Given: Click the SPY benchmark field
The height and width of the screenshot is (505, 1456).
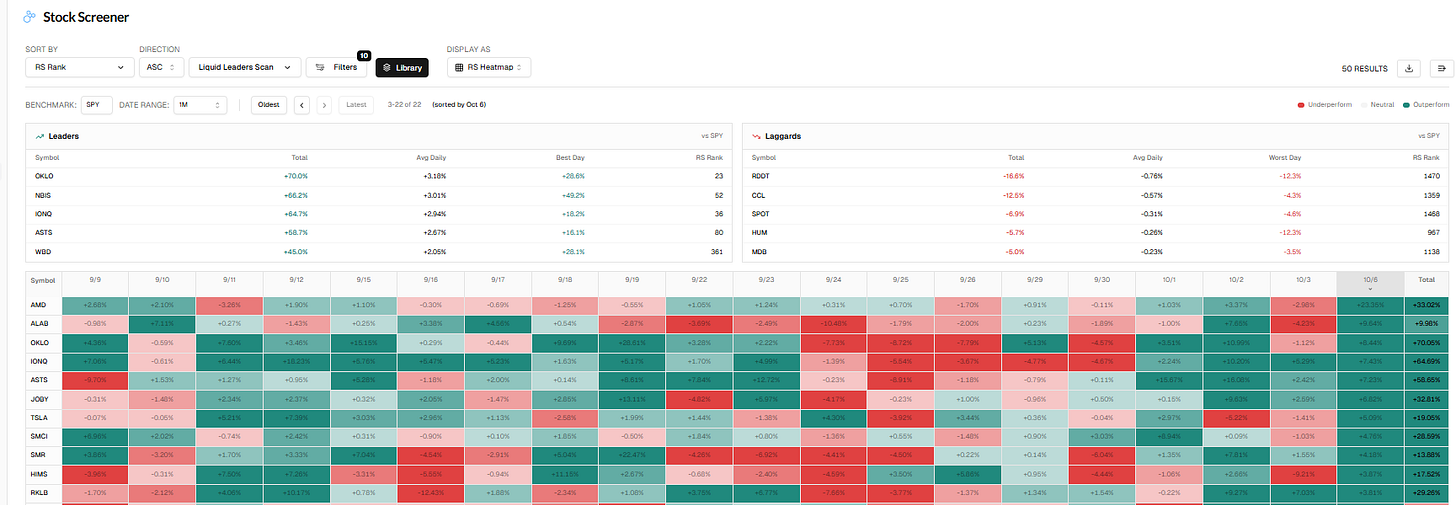Looking at the screenshot, I should (96, 104).
